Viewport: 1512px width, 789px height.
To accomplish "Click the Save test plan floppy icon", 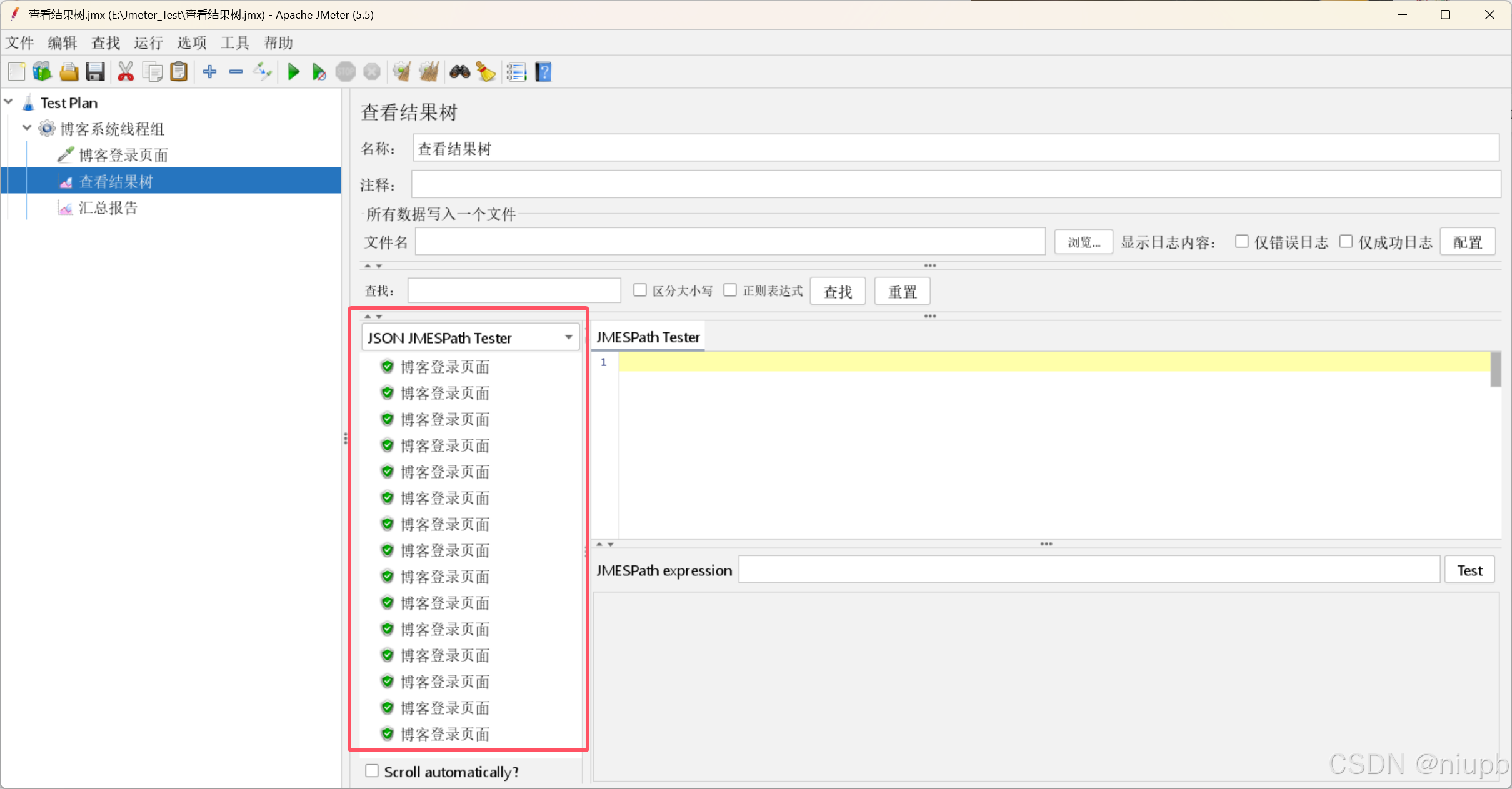I will (95, 72).
